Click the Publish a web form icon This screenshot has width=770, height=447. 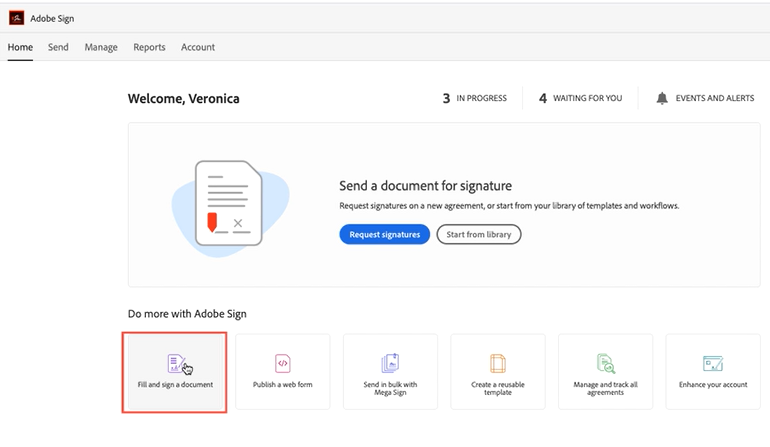(x=283, y=363)
